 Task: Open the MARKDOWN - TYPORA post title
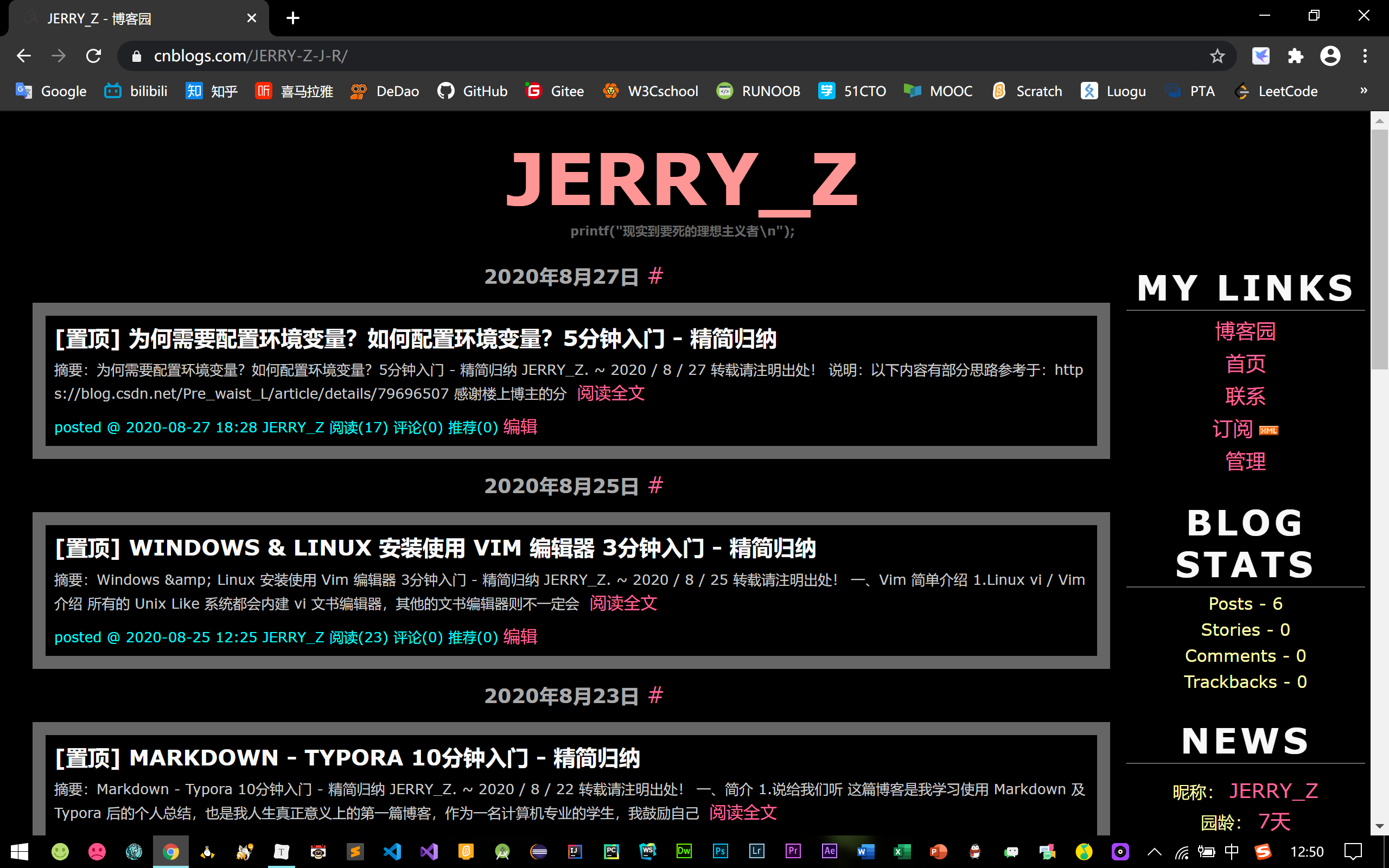point(347,758)
